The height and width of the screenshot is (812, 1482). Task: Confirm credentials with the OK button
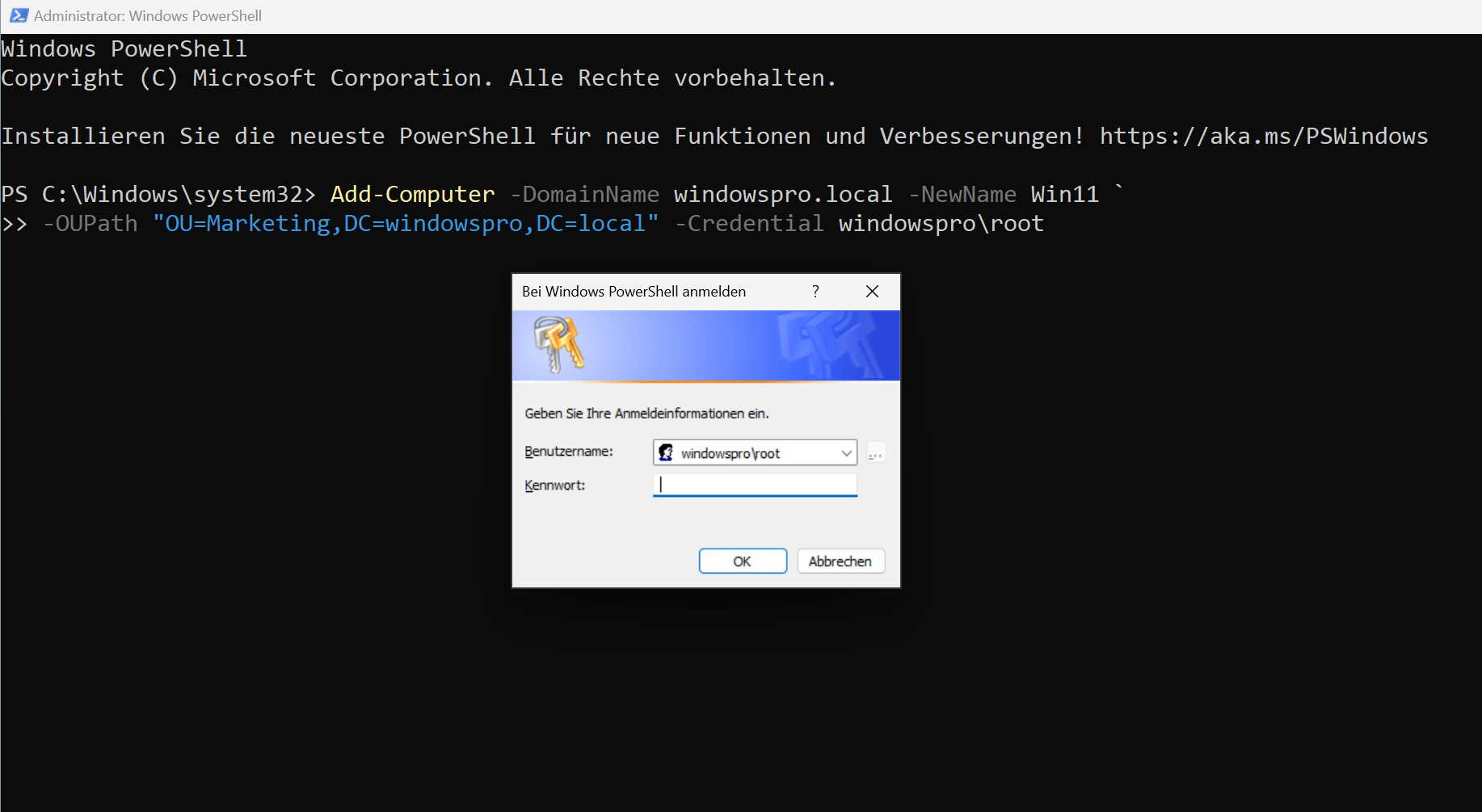coord(742,561)
